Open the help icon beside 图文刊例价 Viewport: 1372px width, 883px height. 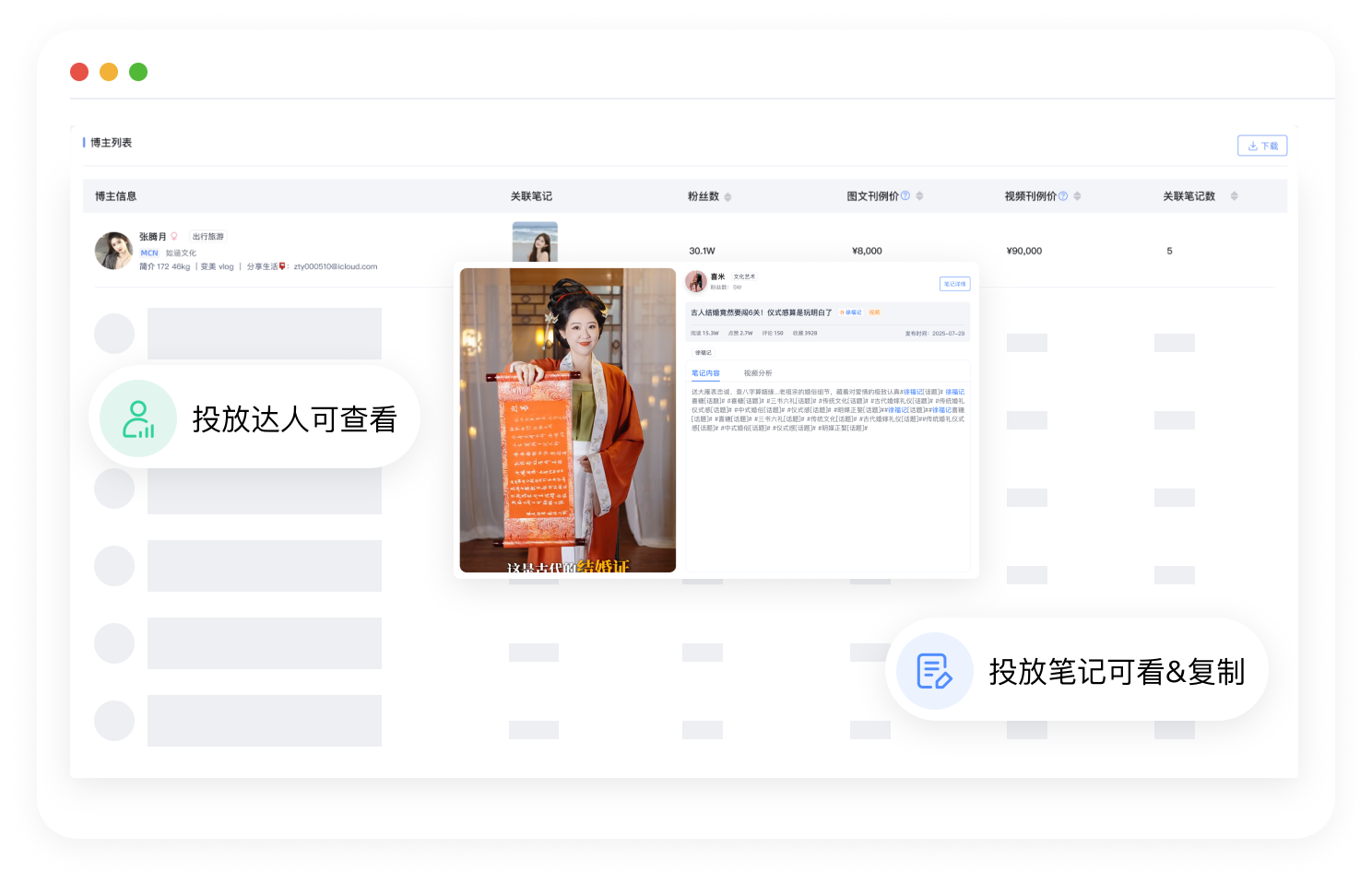(x=905, y=195)
